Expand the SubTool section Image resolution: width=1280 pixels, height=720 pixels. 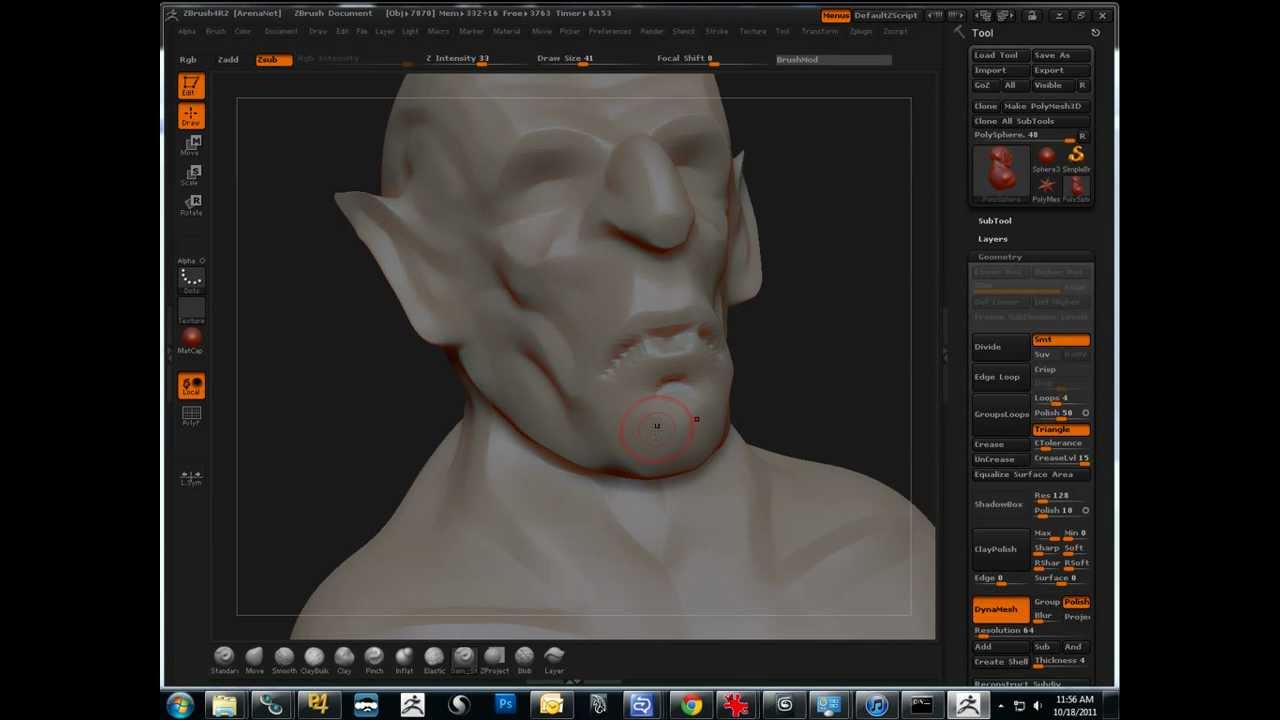(x=995, y=221)
